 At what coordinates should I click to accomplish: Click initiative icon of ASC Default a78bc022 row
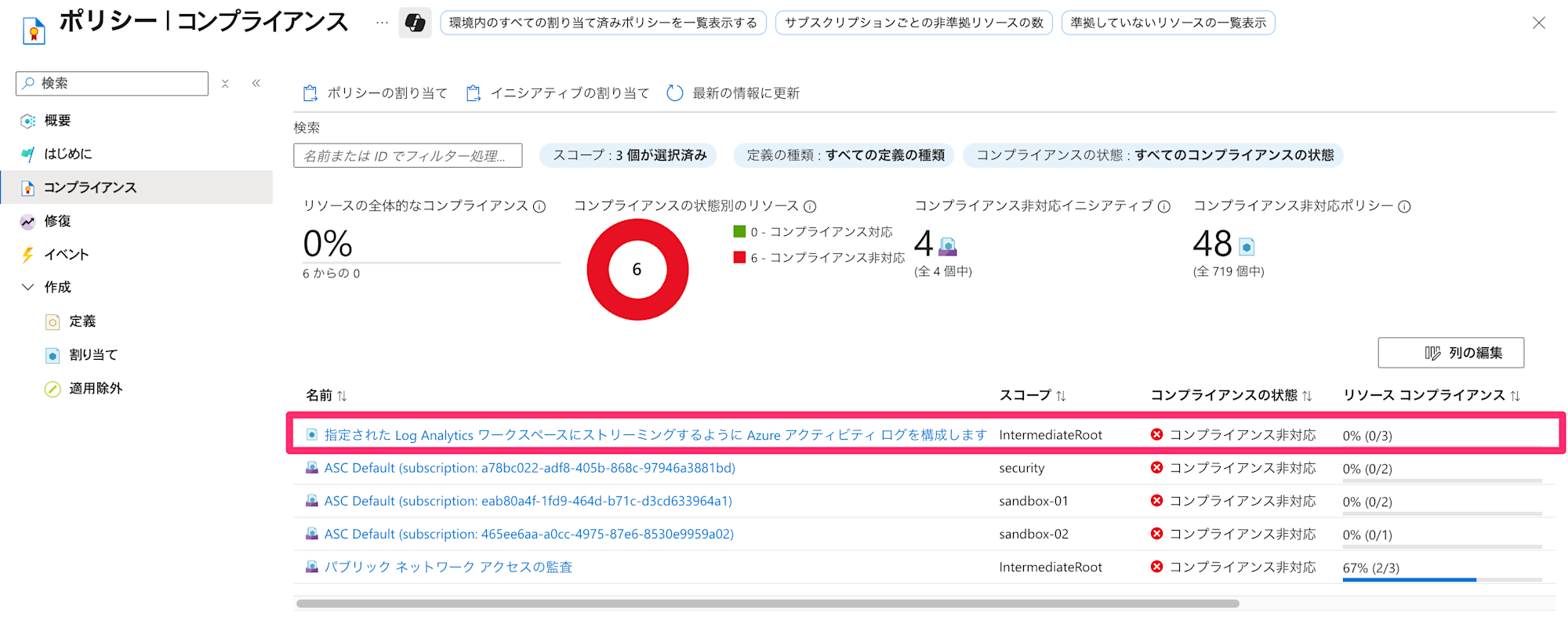coord(311,467)
